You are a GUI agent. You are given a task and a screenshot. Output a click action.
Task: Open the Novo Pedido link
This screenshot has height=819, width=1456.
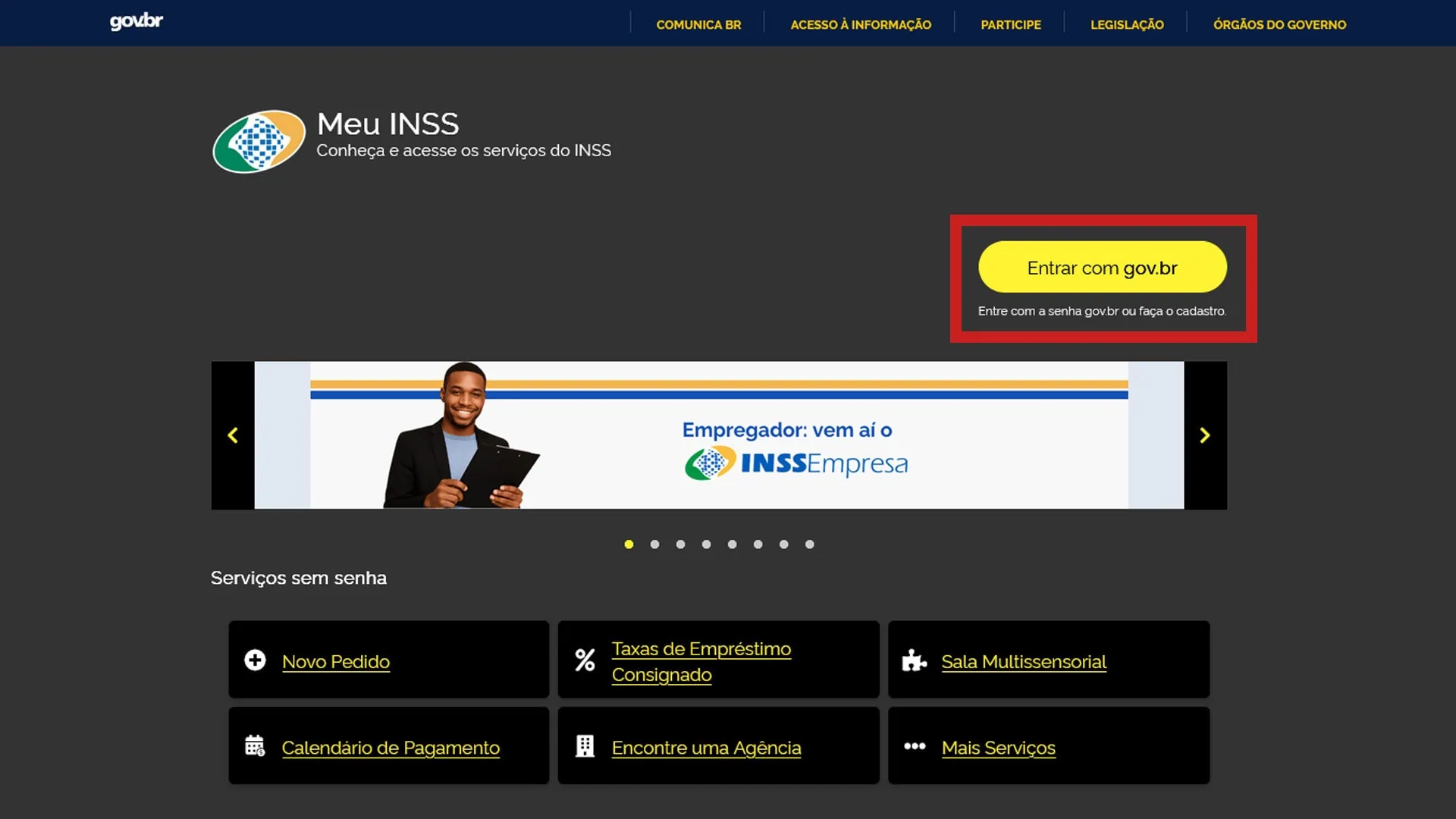tap(336, 661)
